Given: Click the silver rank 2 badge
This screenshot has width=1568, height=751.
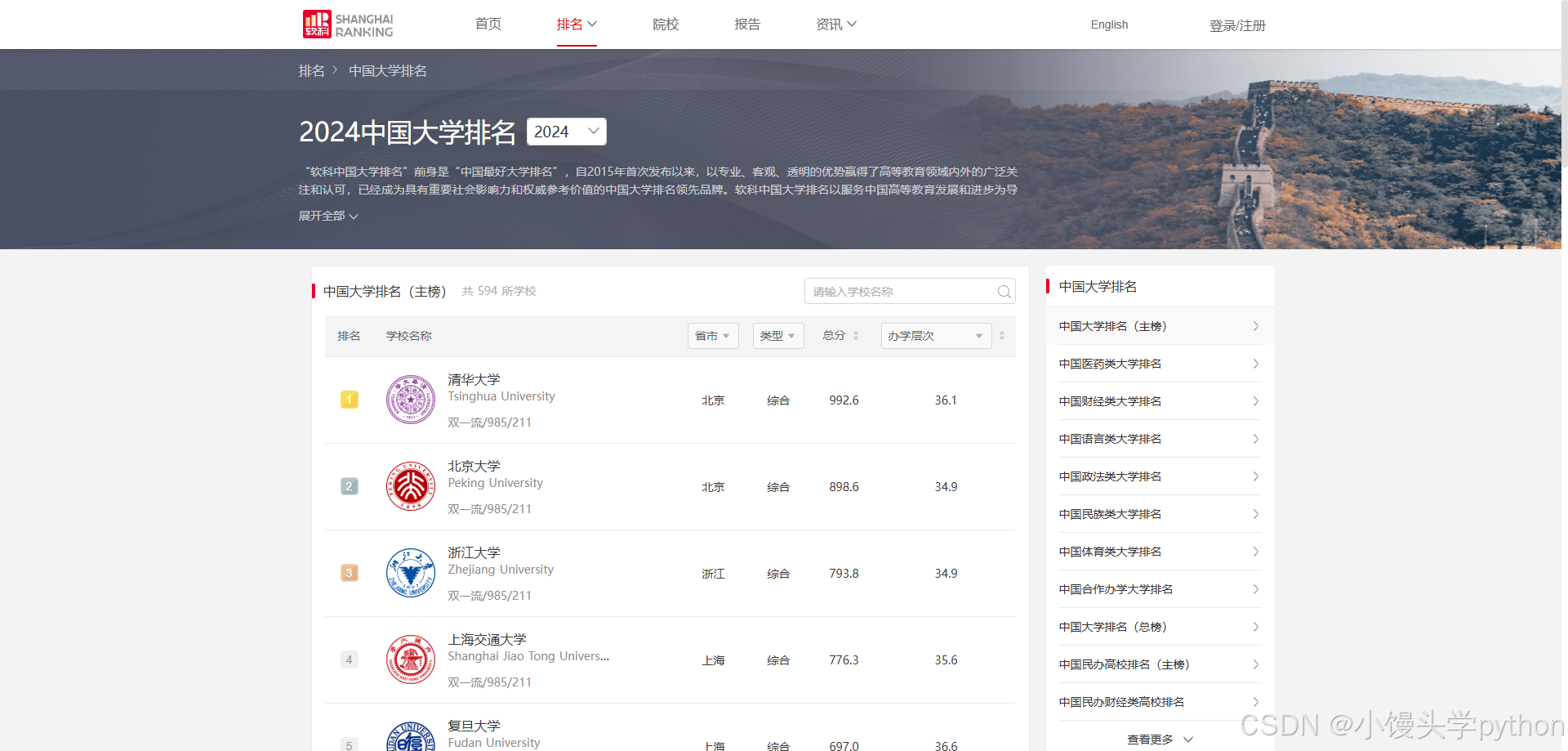Looking at the screenshot, I should point(349,486).
